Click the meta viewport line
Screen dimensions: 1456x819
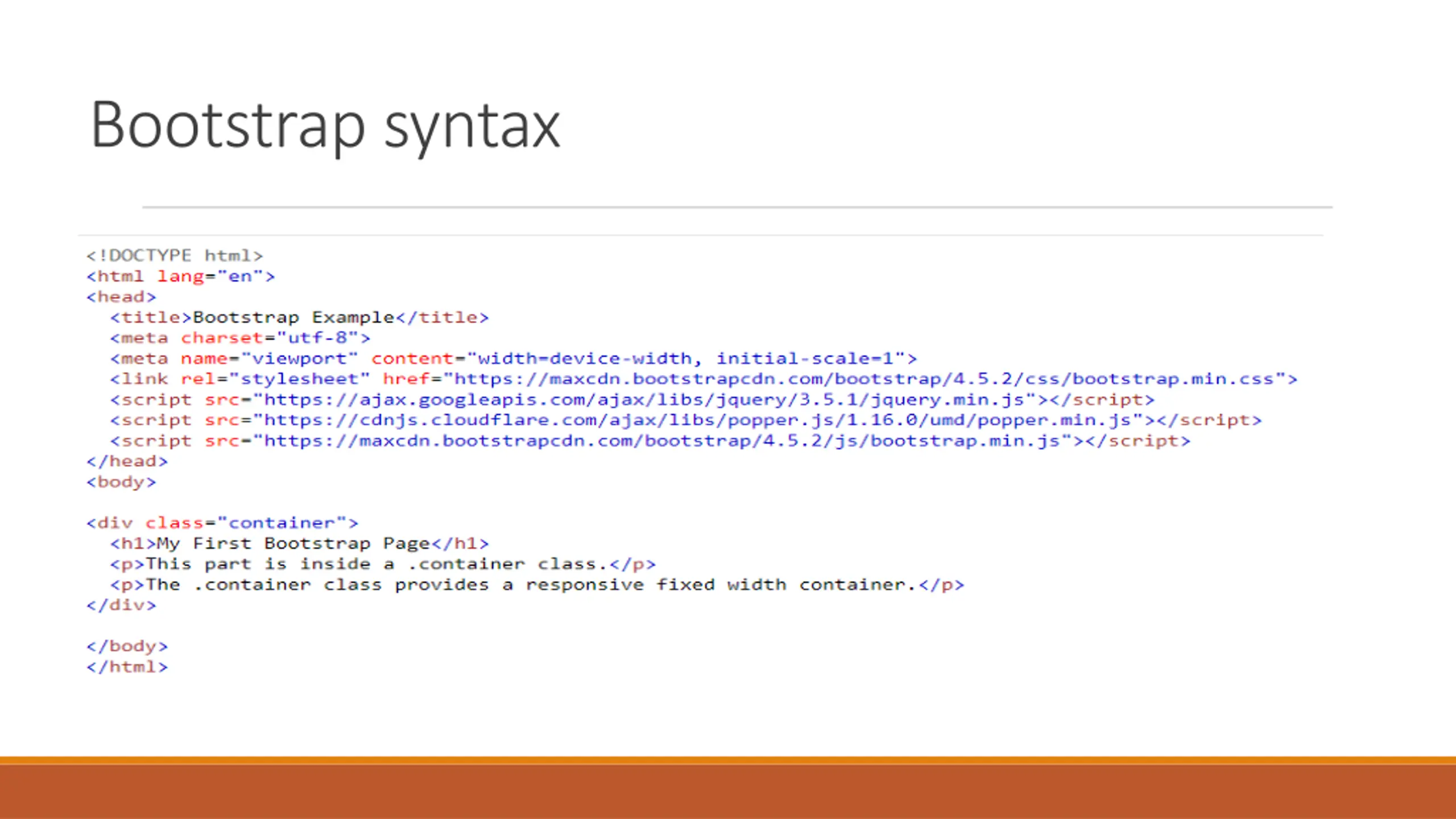tap(514, 358)
